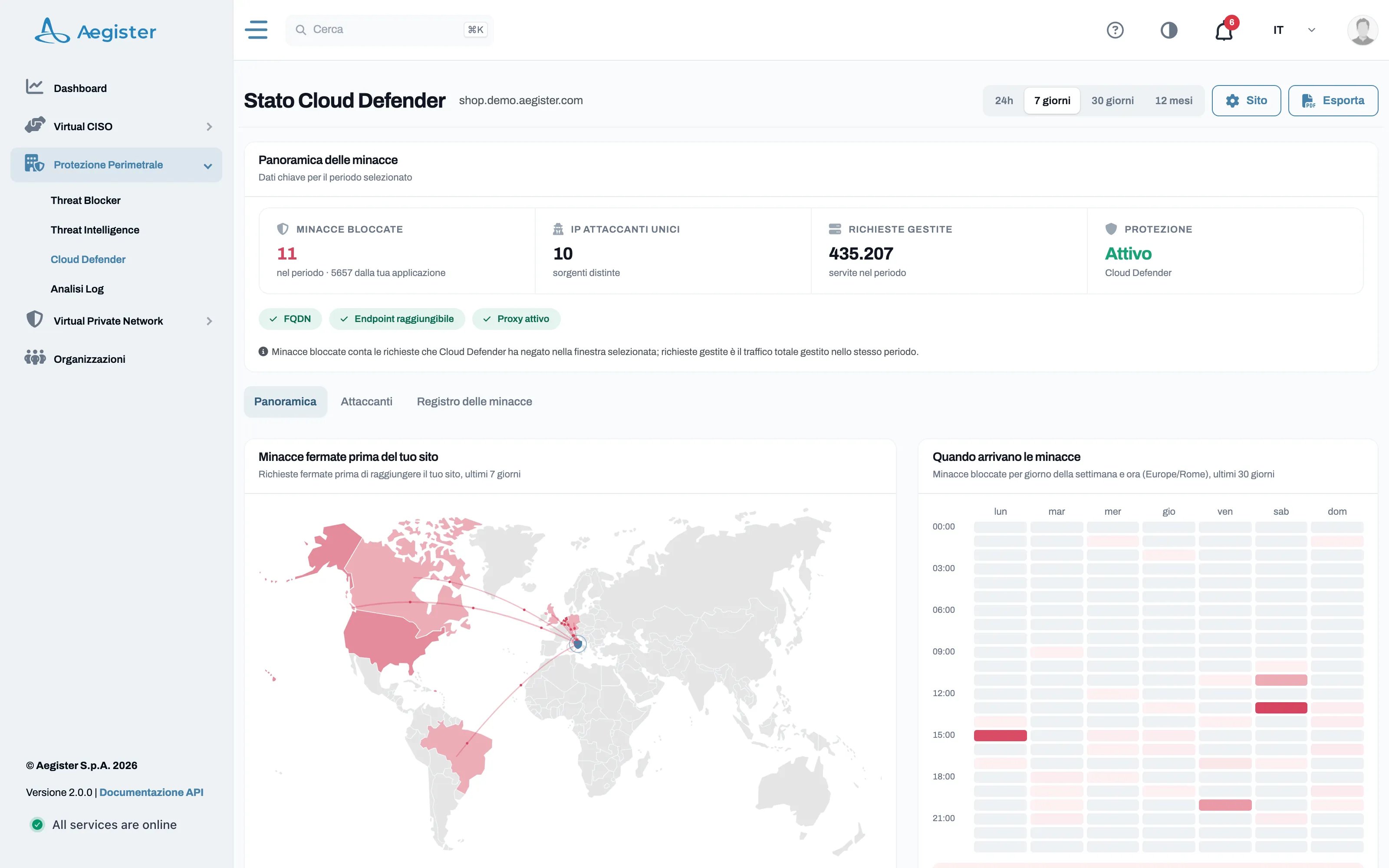The height and width of the screenshot is (868, 1389).
Task: Click the info icon beside Minacce bloccate note
Action: 263,352
